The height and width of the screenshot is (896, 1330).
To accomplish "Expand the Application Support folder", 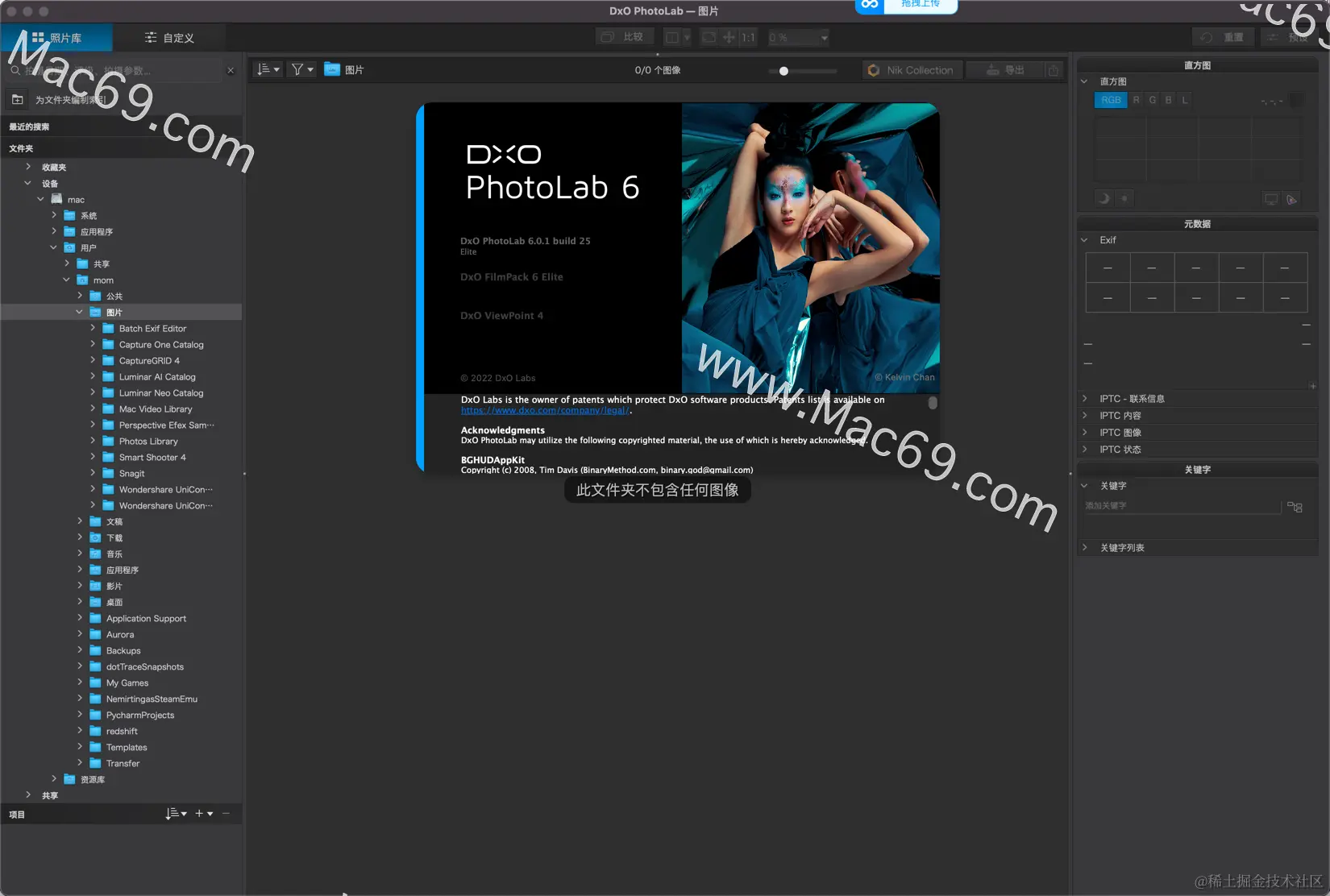I will (x=80, y=618).
